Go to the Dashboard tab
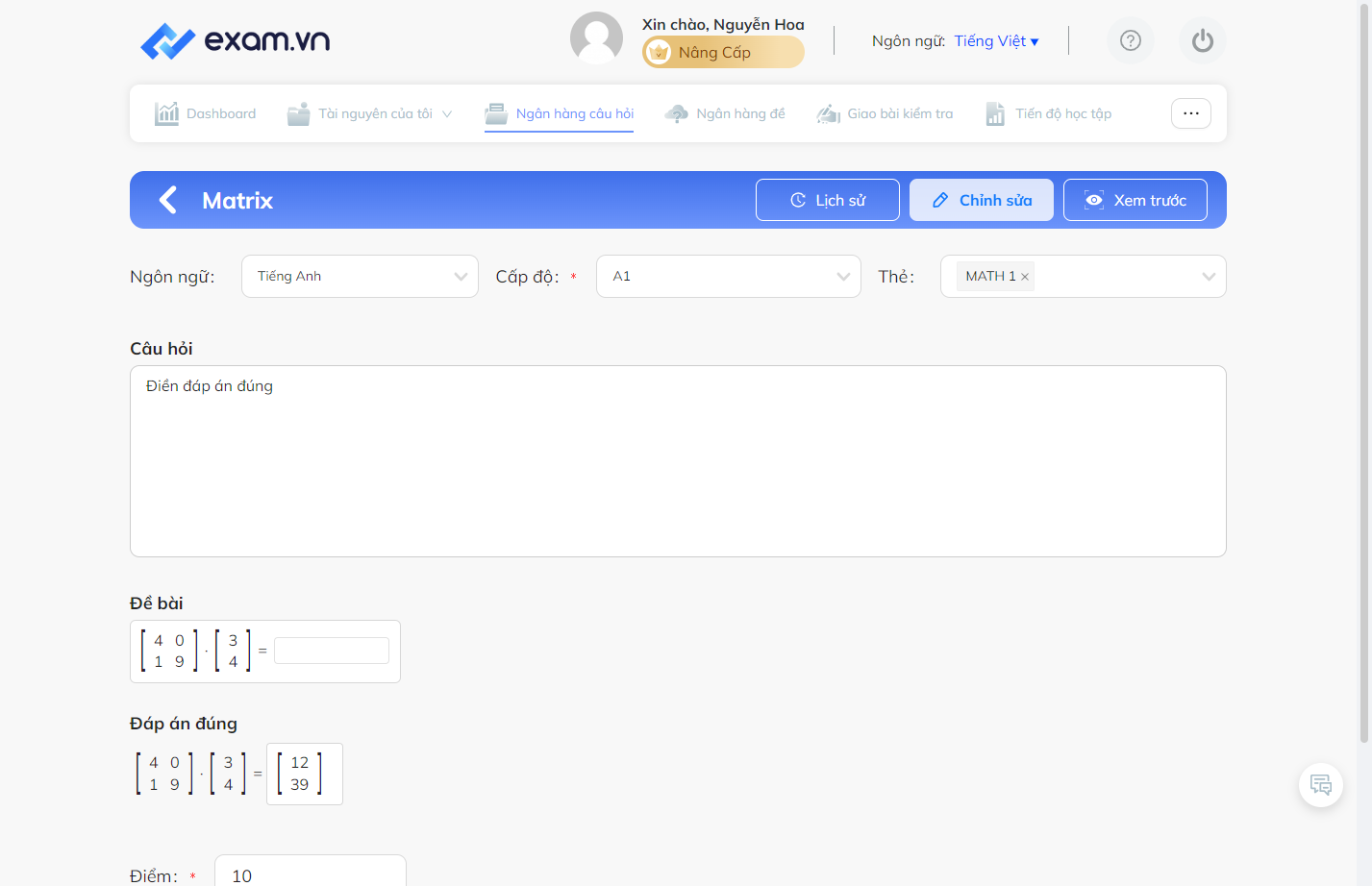The height and width of the screenshot is (886, 1372). pos(206,113)
